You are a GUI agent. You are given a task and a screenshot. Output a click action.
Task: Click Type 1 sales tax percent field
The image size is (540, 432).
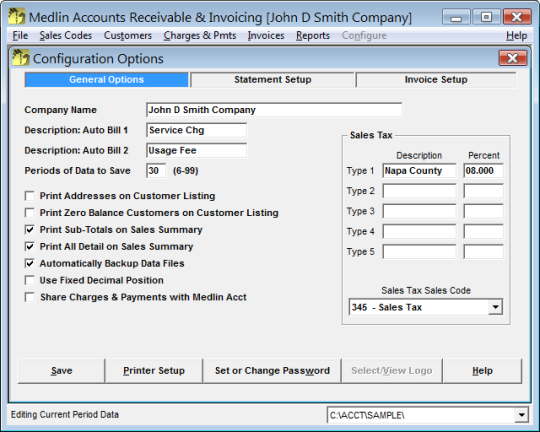tap(483, 171)
